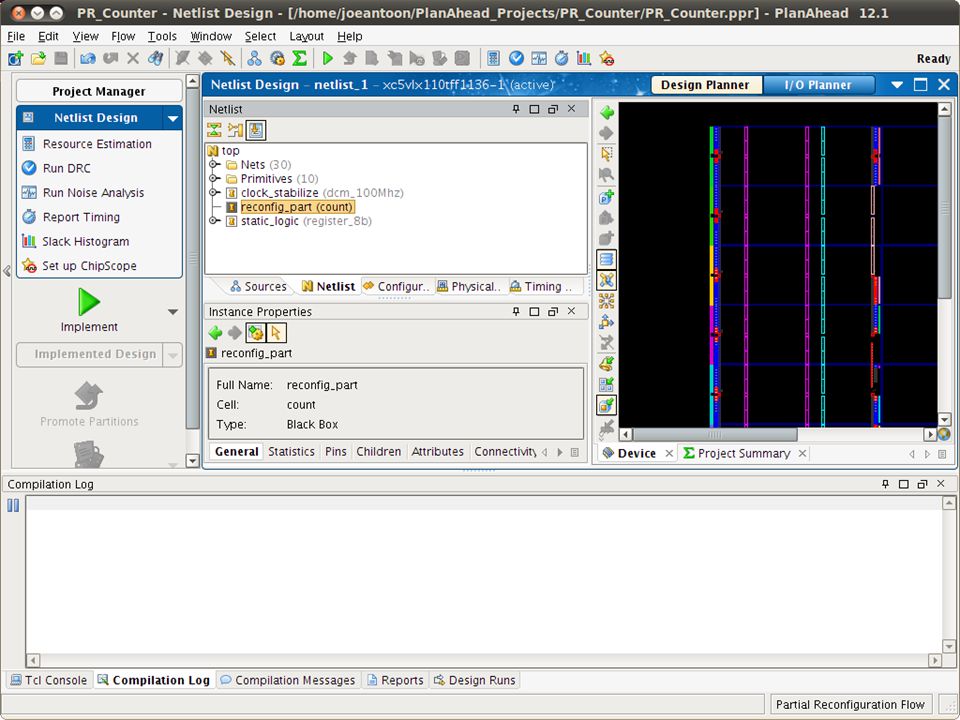This screenshot has height=720, width=960.
Task: Click the select area cursor tool in Device view
Action: coord(607,154)
